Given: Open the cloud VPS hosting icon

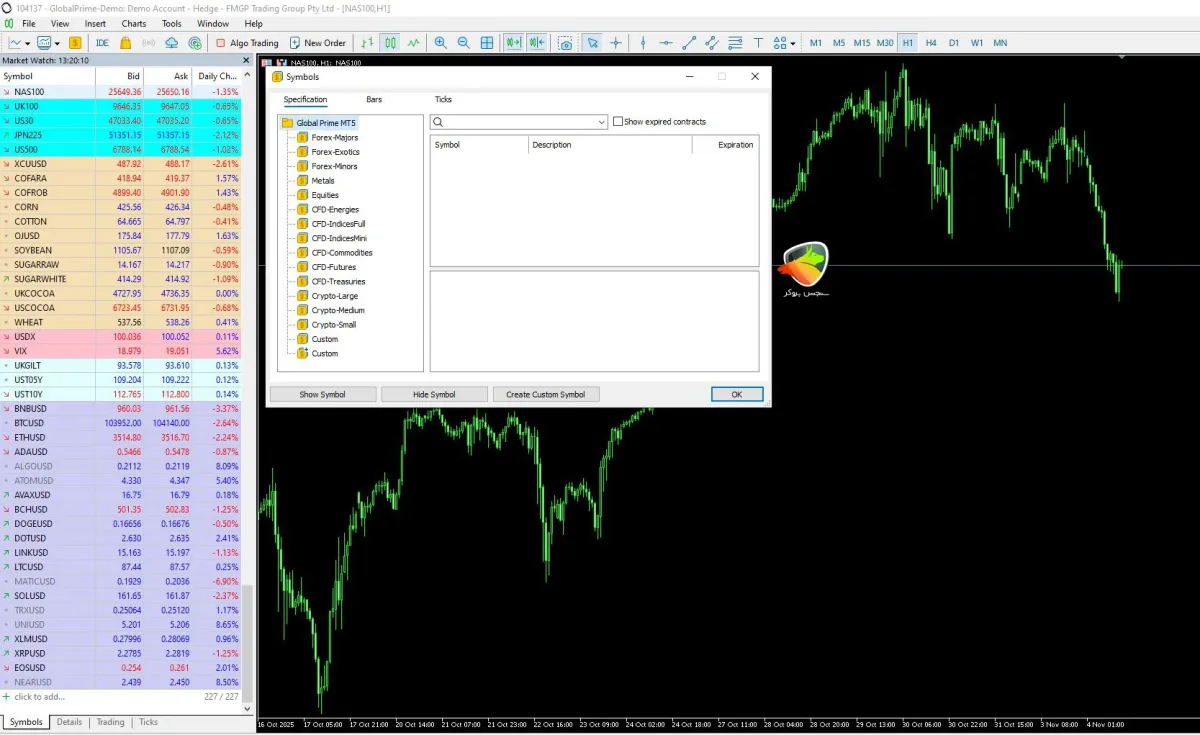Looking at the screenshot, I should click(171, 43).
